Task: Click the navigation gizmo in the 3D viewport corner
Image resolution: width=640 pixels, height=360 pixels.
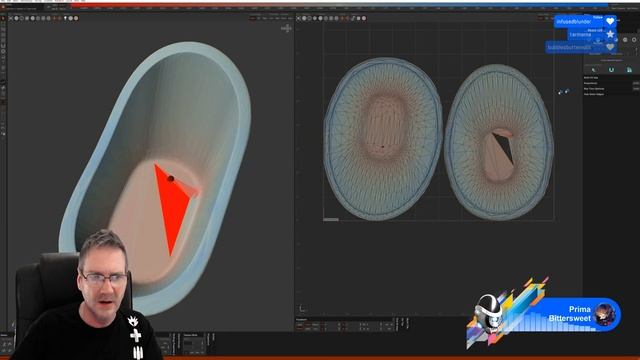Action: (x=287, y=28)
